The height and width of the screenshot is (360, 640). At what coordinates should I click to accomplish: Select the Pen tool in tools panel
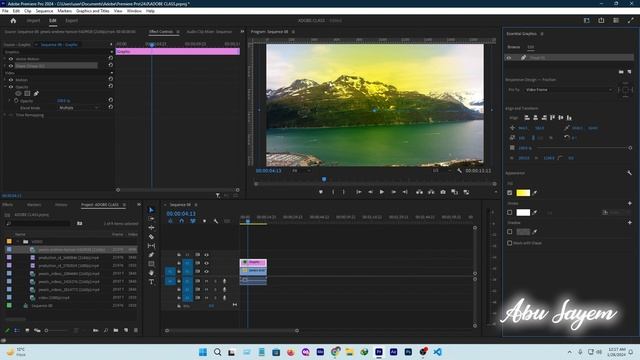coord(151,255)
